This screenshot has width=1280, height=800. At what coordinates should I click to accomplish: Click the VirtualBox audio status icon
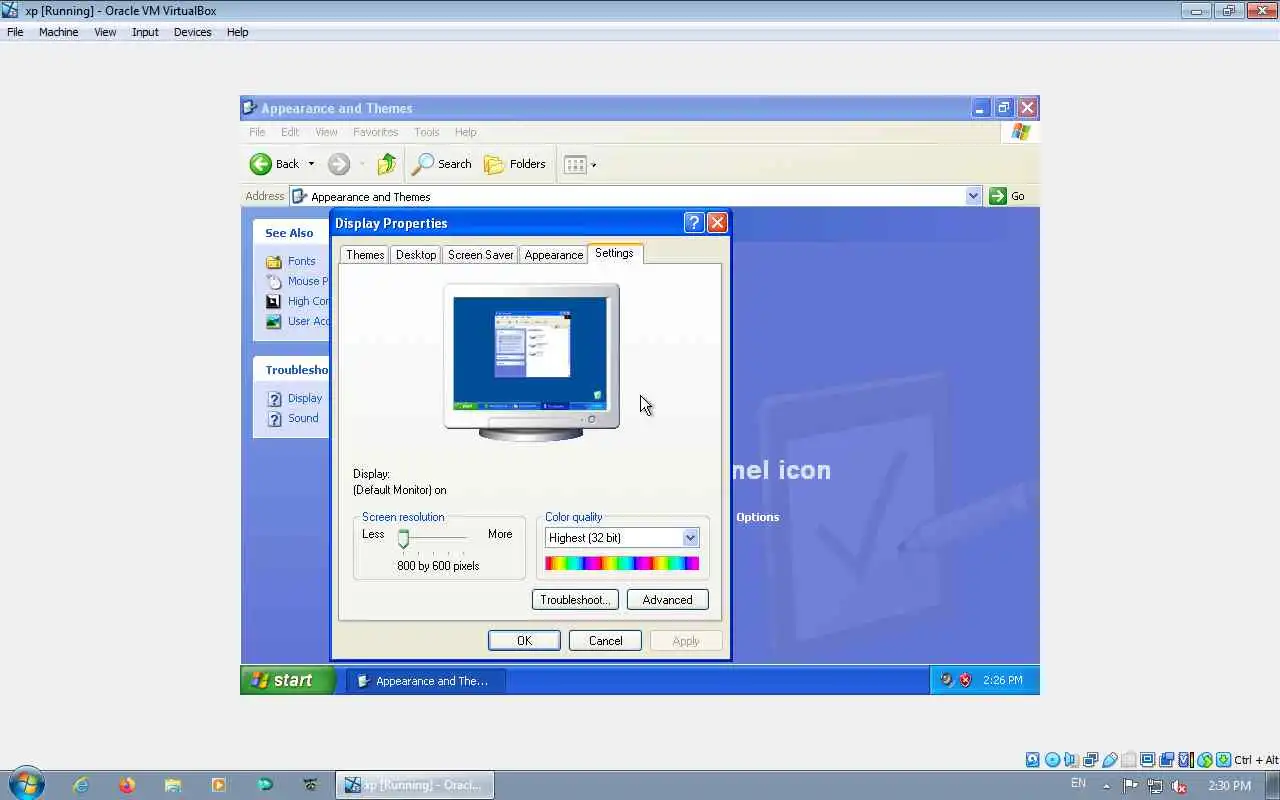pyautogui.click(x=1071, y=760)
